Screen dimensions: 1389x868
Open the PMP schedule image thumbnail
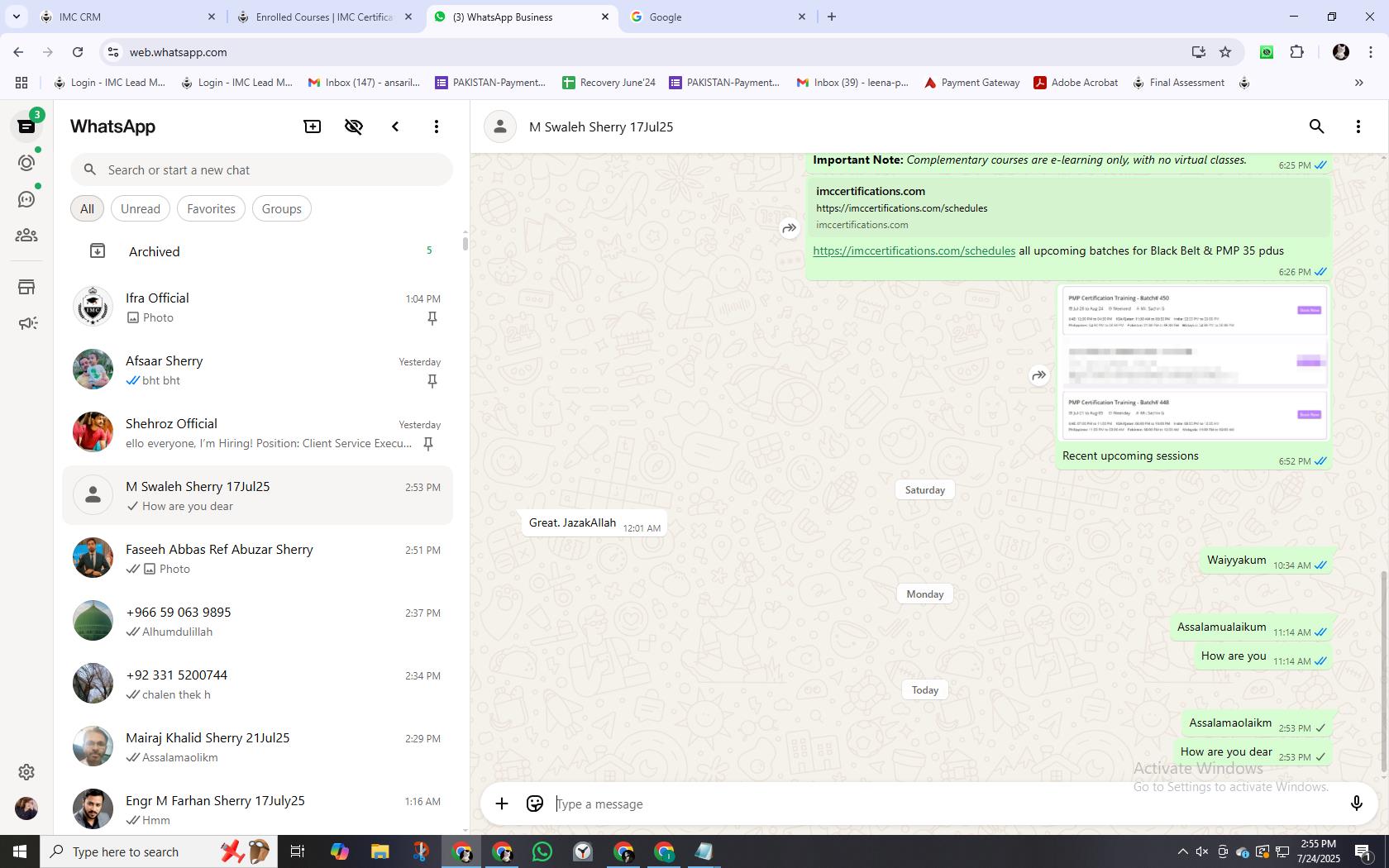(1194, 364)
